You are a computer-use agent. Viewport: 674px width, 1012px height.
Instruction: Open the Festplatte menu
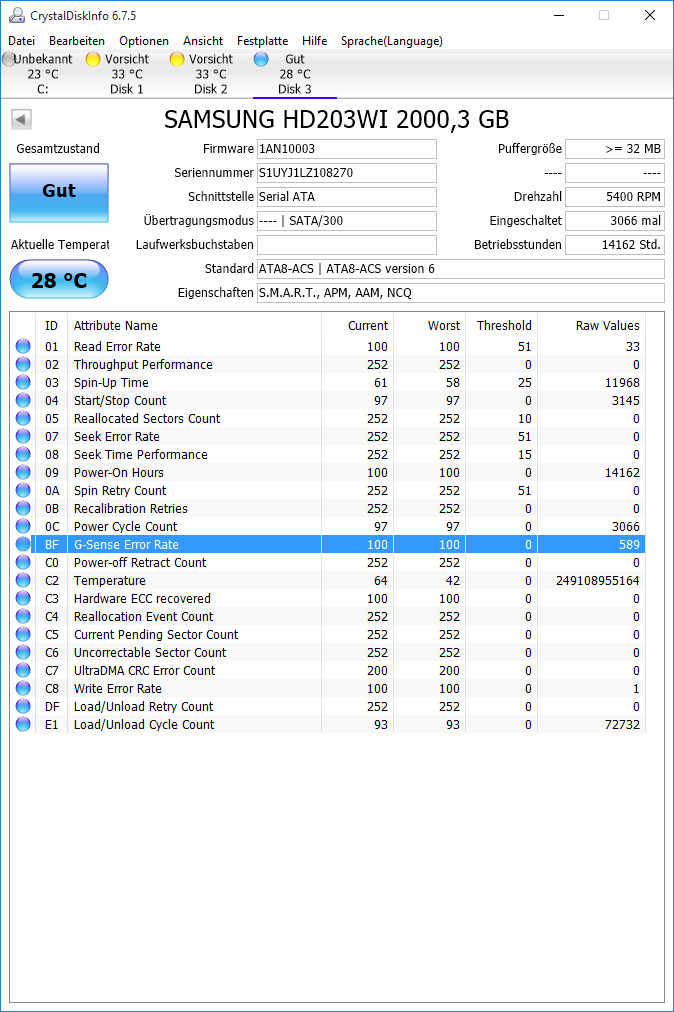click(x=262, y=41)
